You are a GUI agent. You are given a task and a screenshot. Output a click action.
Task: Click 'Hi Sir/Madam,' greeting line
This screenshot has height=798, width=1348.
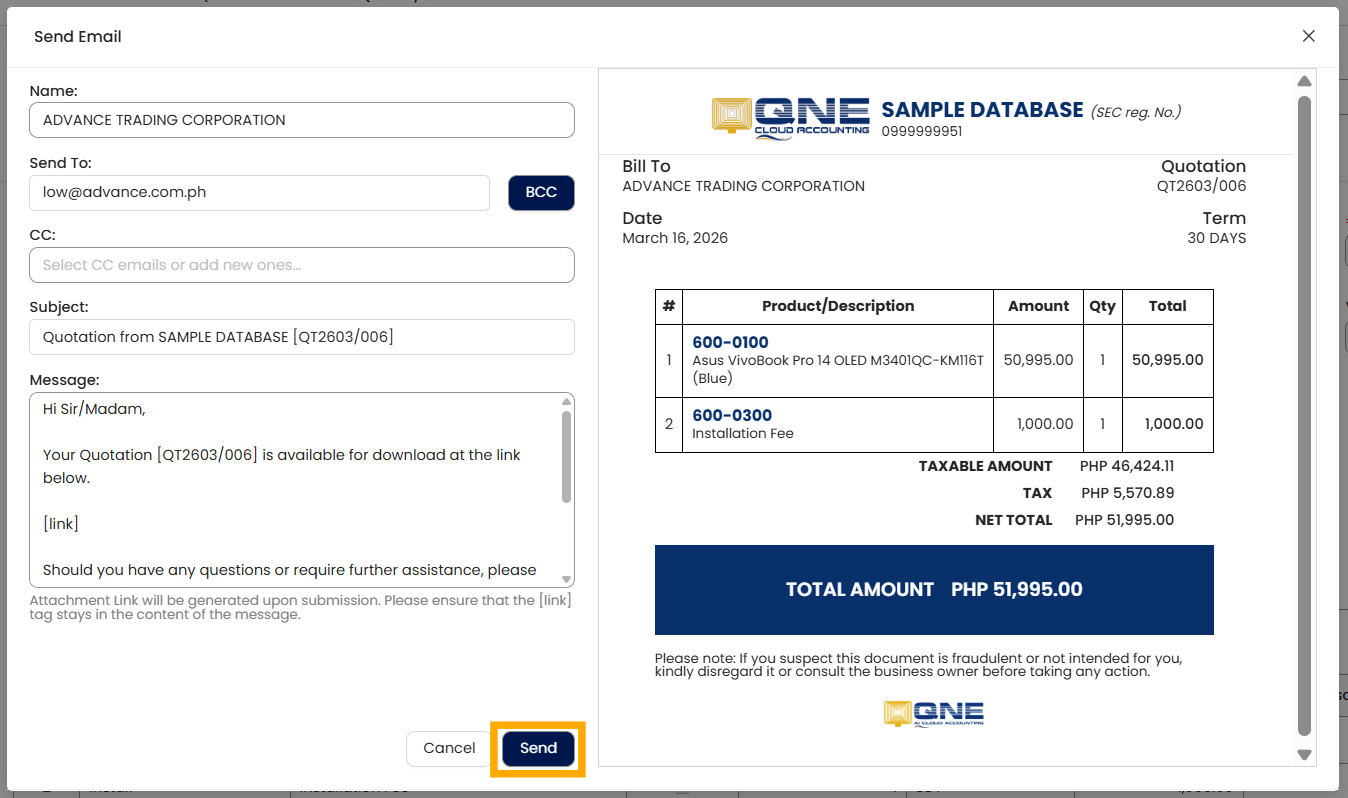pos(94,409)
